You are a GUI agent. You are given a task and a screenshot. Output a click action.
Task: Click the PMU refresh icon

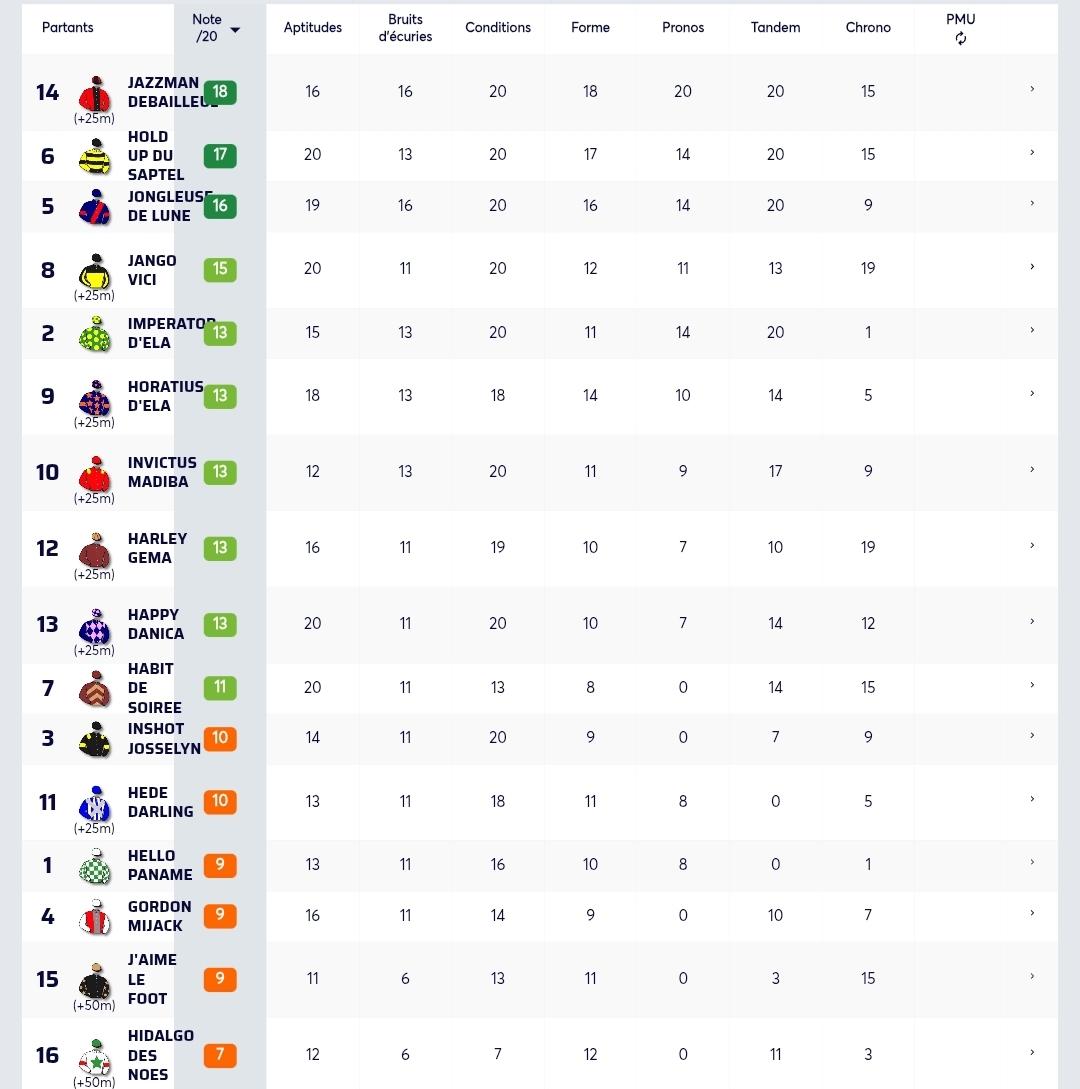pos(960,39)
